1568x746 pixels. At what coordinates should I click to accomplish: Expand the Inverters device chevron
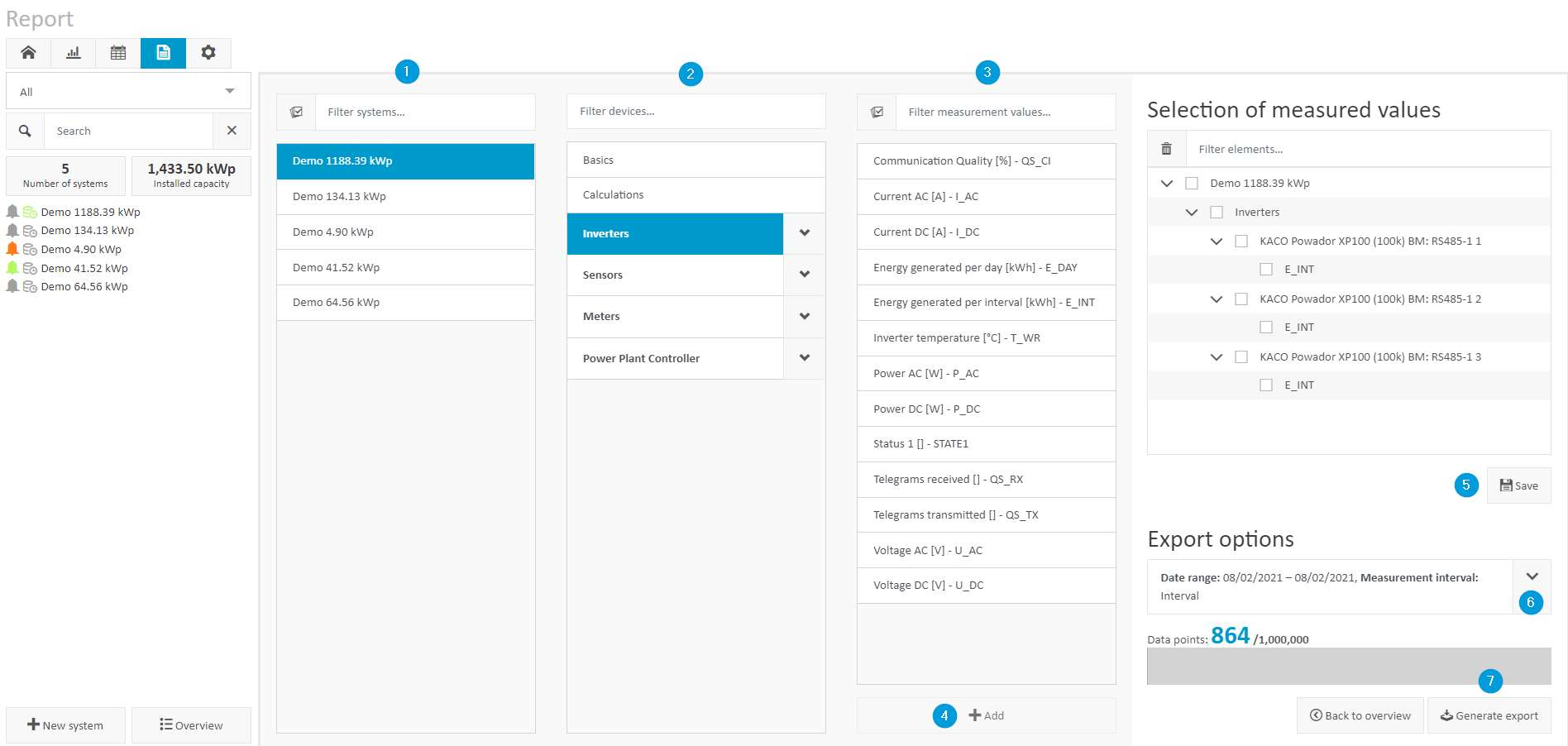pyautogui.click(x=804, y=233)
